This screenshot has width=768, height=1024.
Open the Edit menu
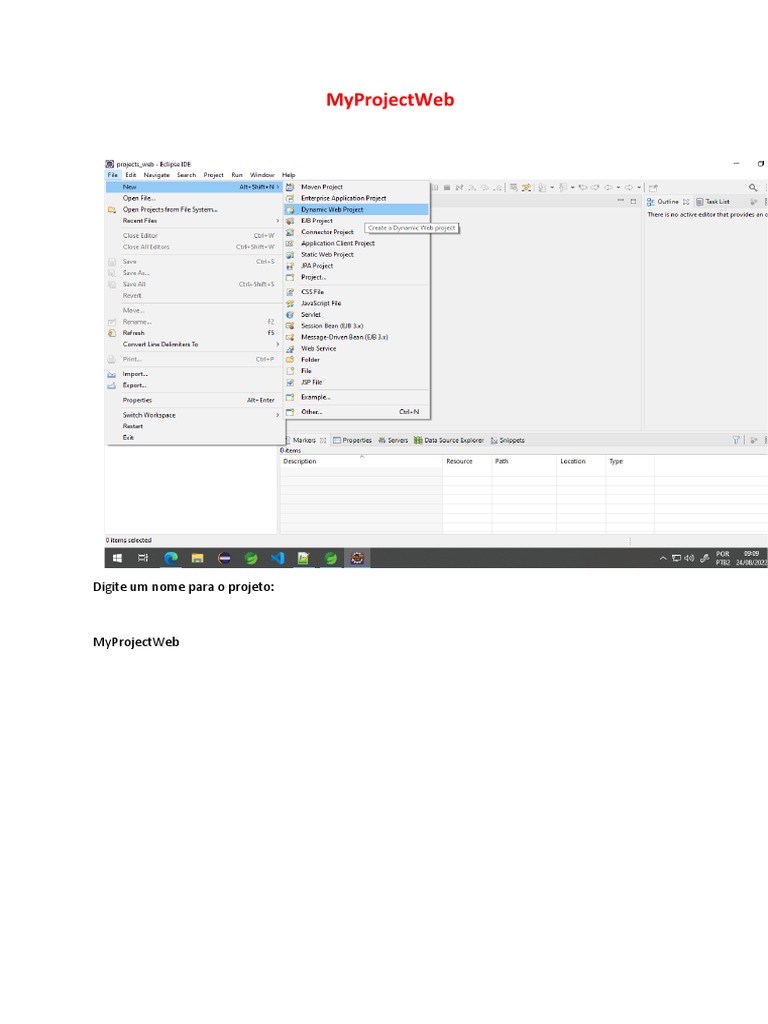[131, 175]
